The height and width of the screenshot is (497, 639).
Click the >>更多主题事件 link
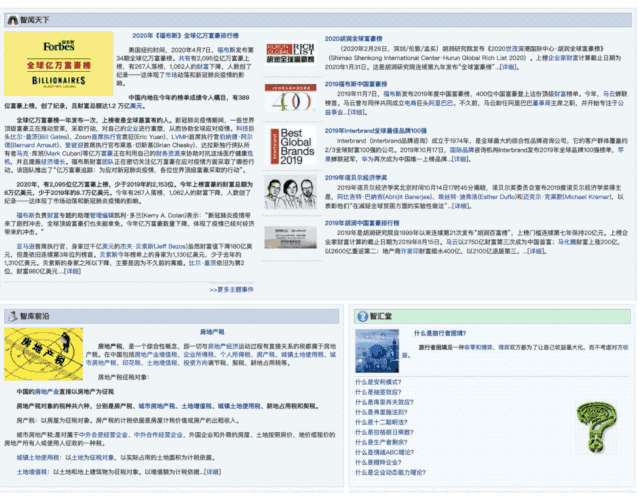click(x=231, y=290)
